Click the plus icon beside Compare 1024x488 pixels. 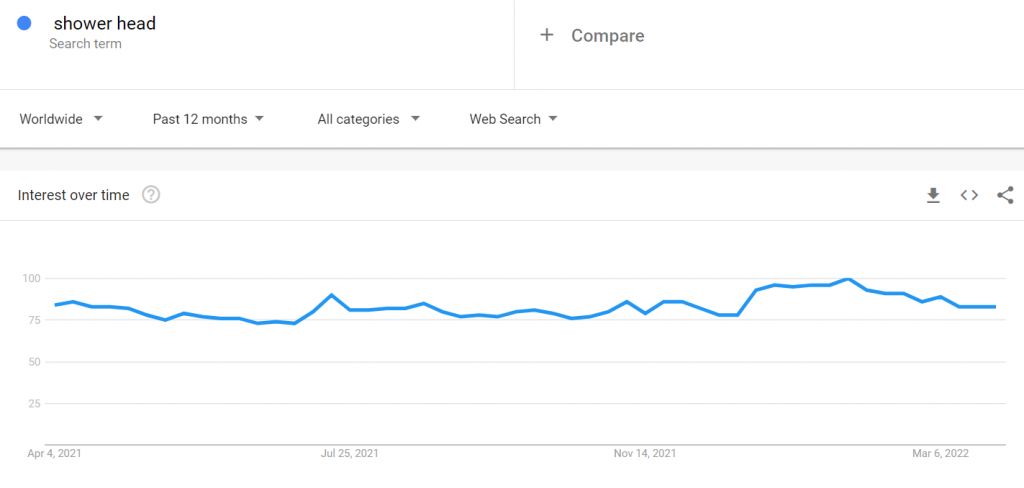pyautogui.click(x=547, y=35)
